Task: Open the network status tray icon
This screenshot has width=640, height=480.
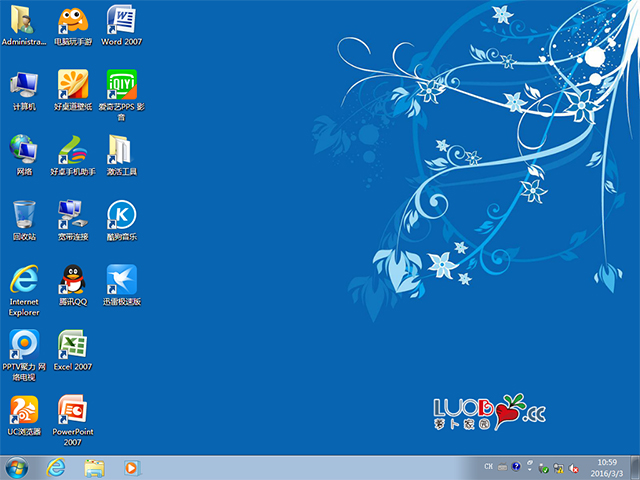Action: pos(558,467)
